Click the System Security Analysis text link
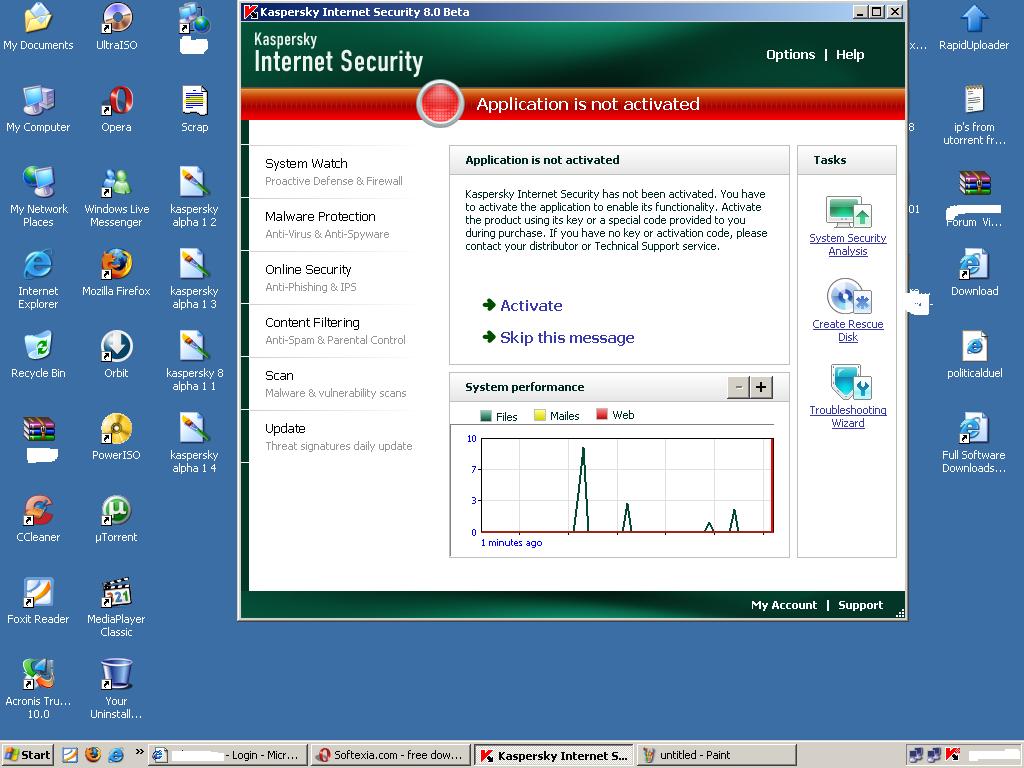Screen dimensions: 1024x768 (848, 245)
